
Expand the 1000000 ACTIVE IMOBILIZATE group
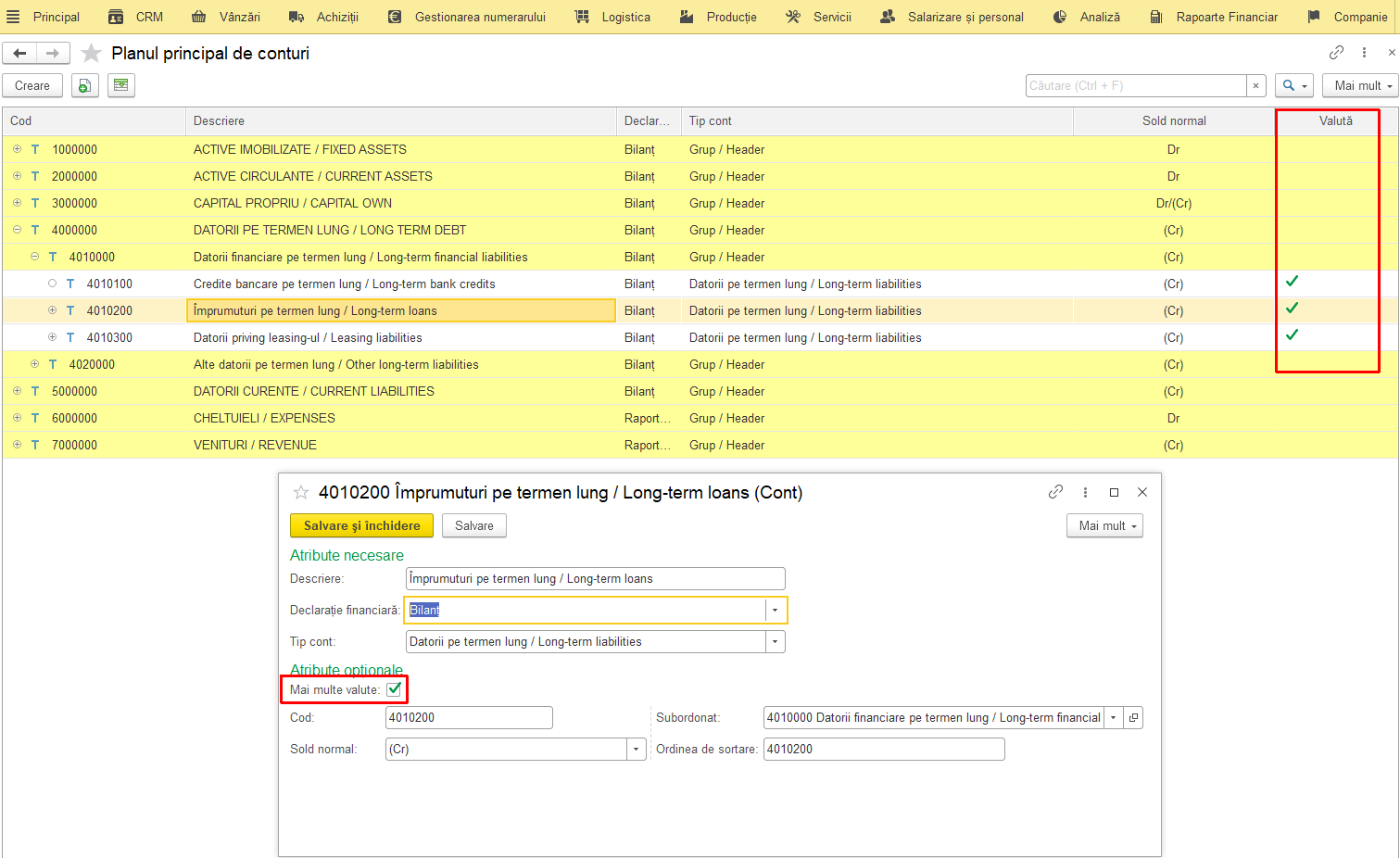coord(17,149)
